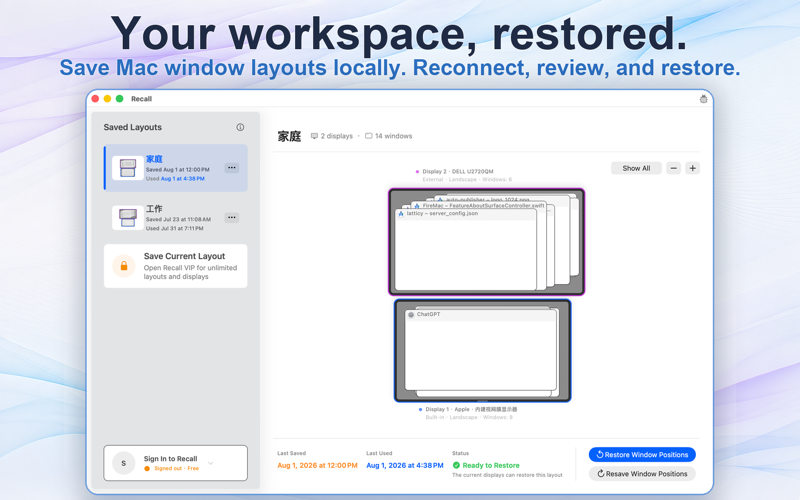Viewport: 800px width, 500px height.
Task: Click the 14 windows indicator in header
Action: coord(389,136)
